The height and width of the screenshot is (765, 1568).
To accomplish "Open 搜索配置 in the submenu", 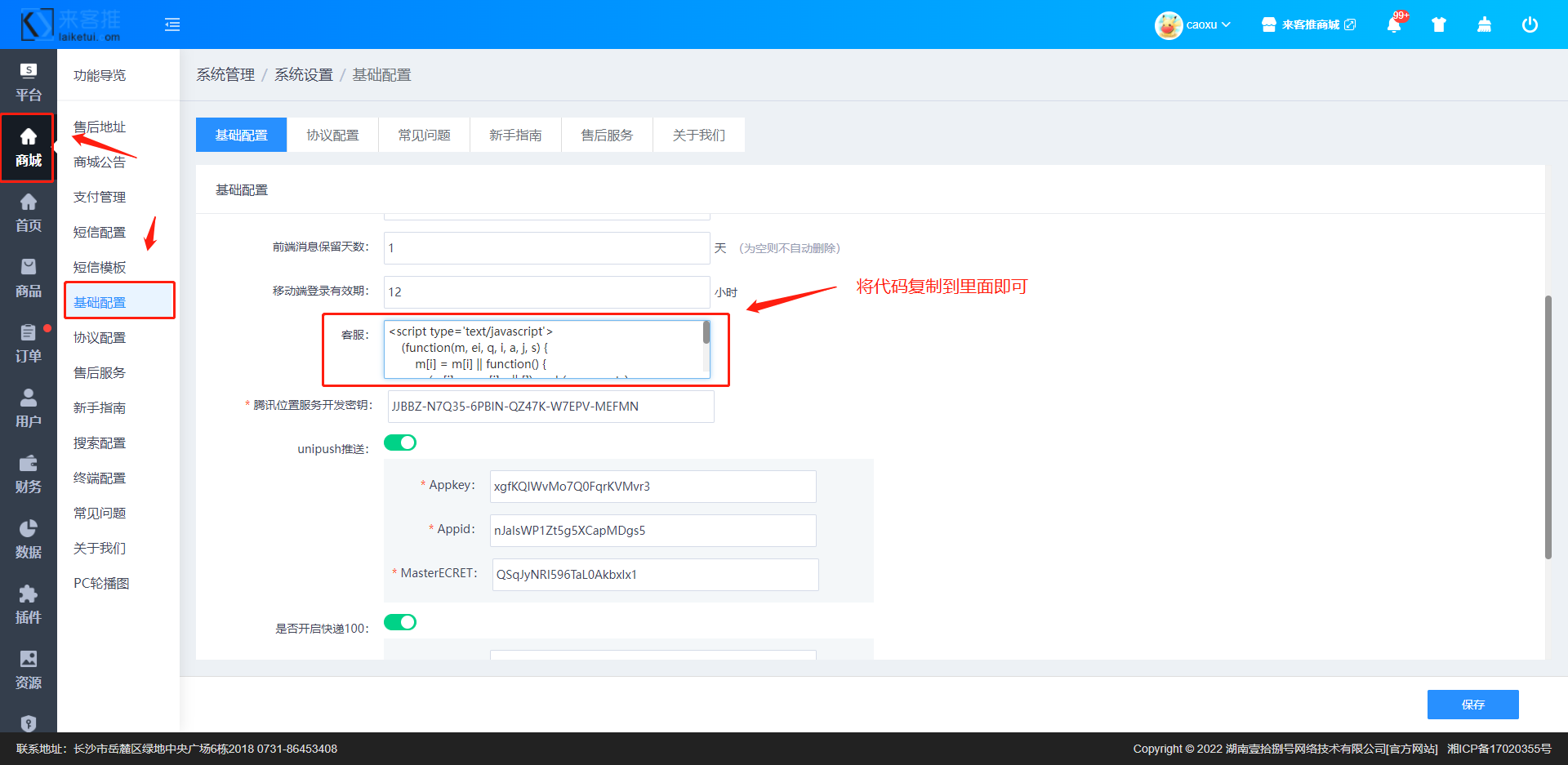I will 100,443.
